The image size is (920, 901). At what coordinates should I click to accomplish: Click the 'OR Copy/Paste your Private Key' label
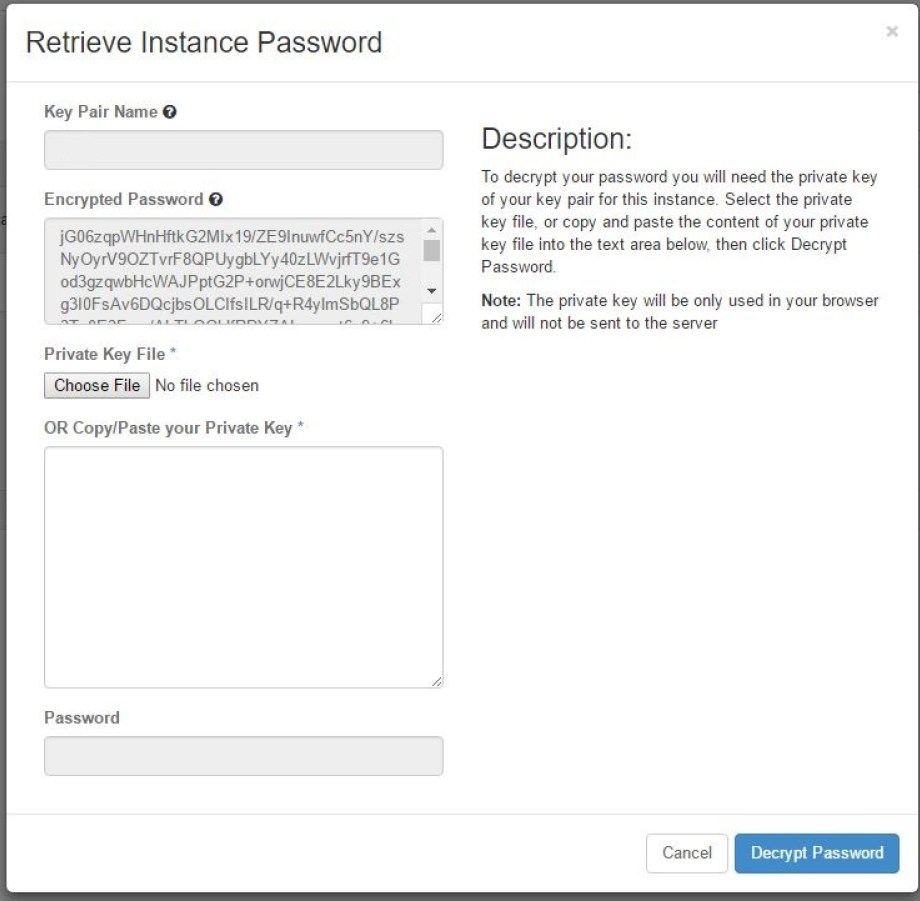(168, 428)
